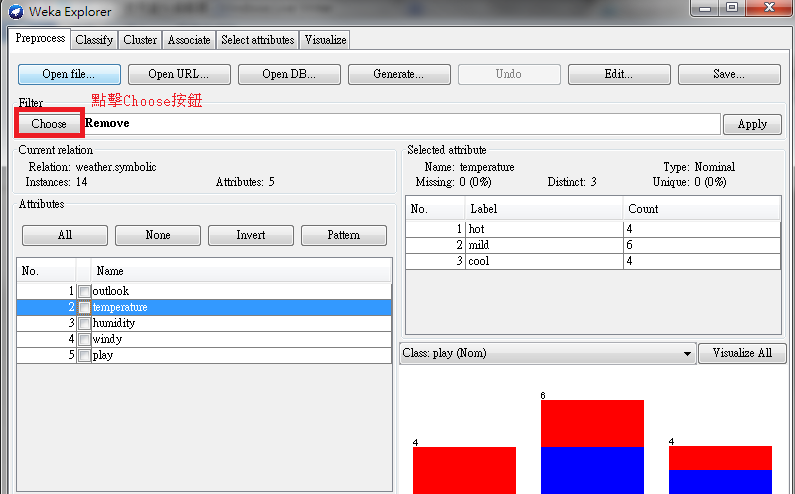795x494 pixels.
Task: Click the Invert selection button
Action: coord(250,235)
